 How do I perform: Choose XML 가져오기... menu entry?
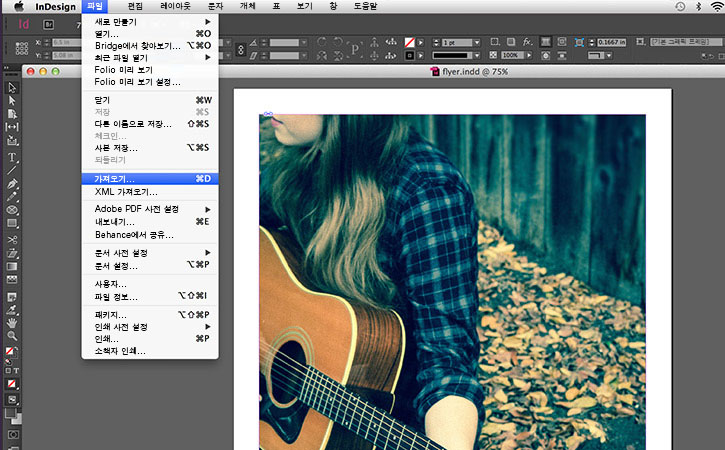tap(150, 191)
